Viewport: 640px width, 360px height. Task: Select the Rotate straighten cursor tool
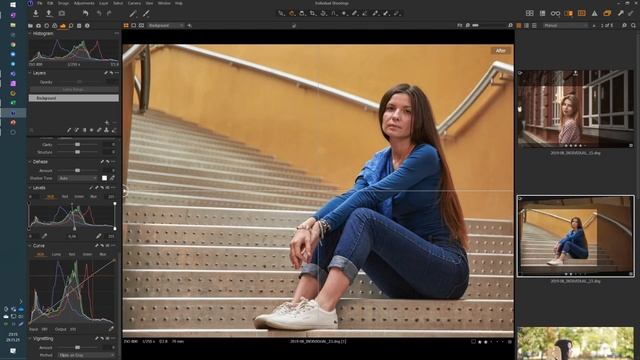pyautogui.click(x=323, y=13)
